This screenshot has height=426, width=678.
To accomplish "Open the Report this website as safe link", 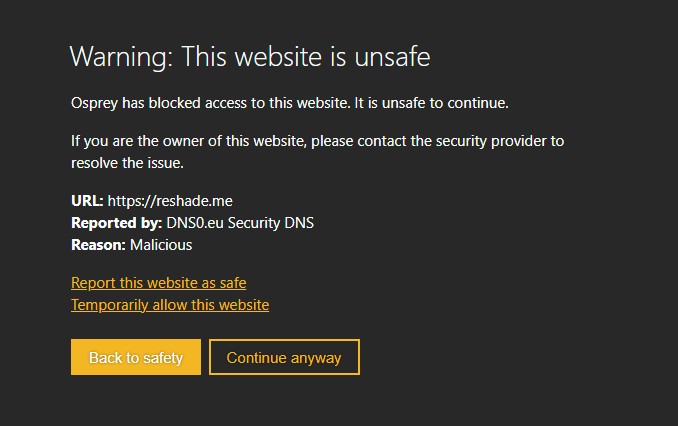I will pyautogui.click(x=158, y=283).
